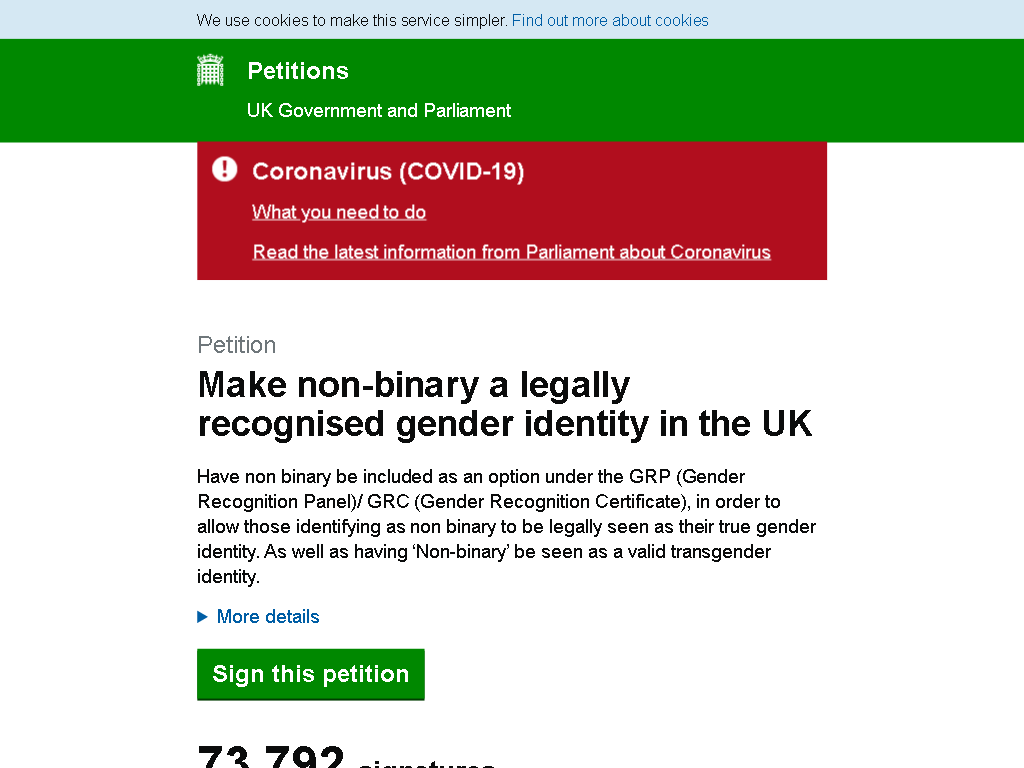Image resolution: width=1024 pixels, height=768 pixels.
Task: Click the petition description paragraph about GRP
Action: [x=507, y=526]
